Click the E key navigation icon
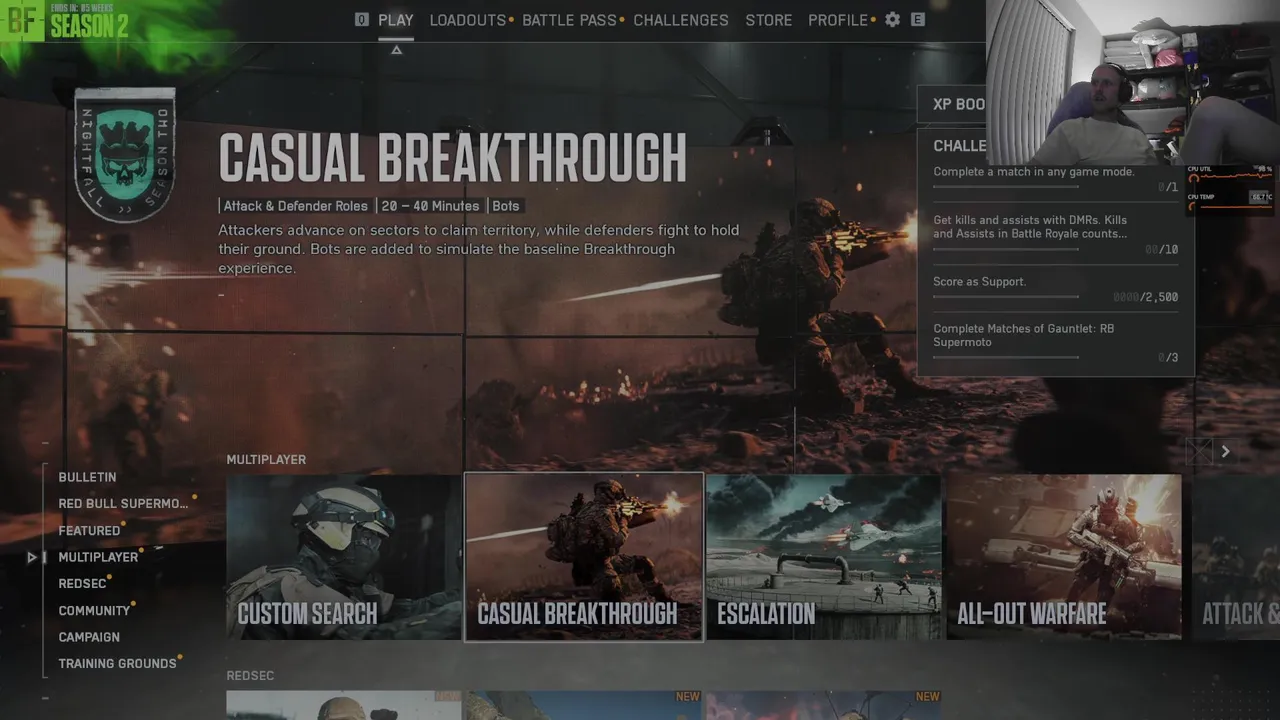 [918, 19]
